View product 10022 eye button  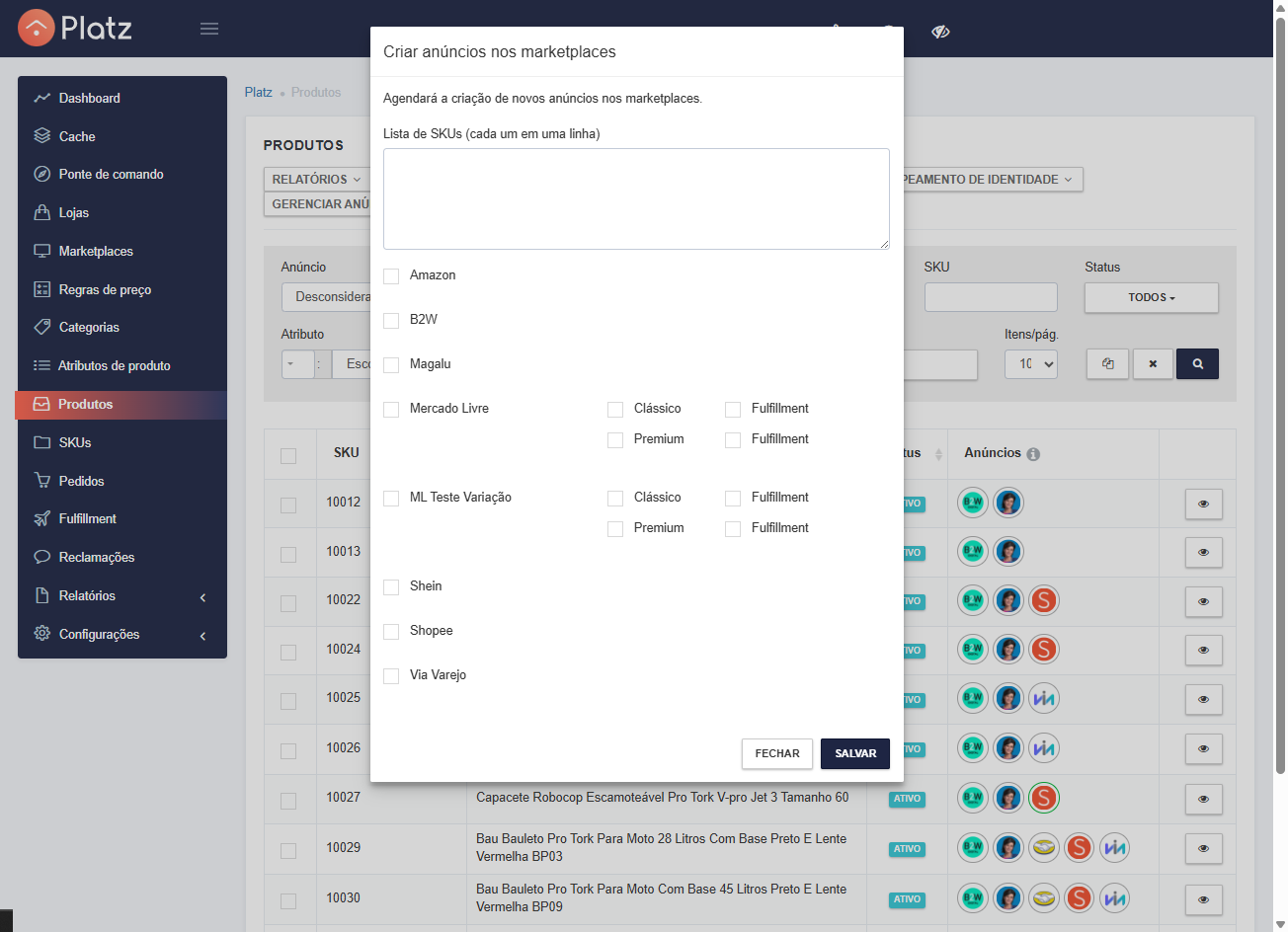tap(1203, 601)
